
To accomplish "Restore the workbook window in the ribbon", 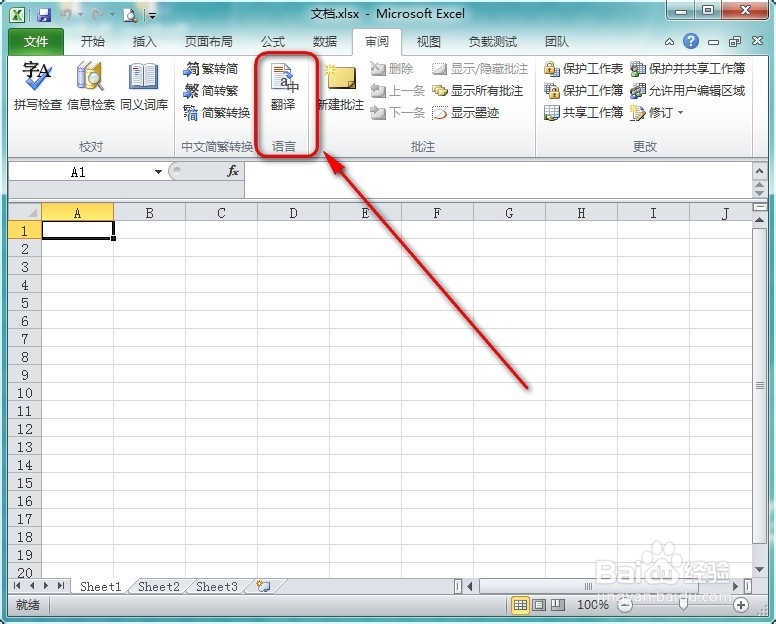I will (x=735, y=42).
